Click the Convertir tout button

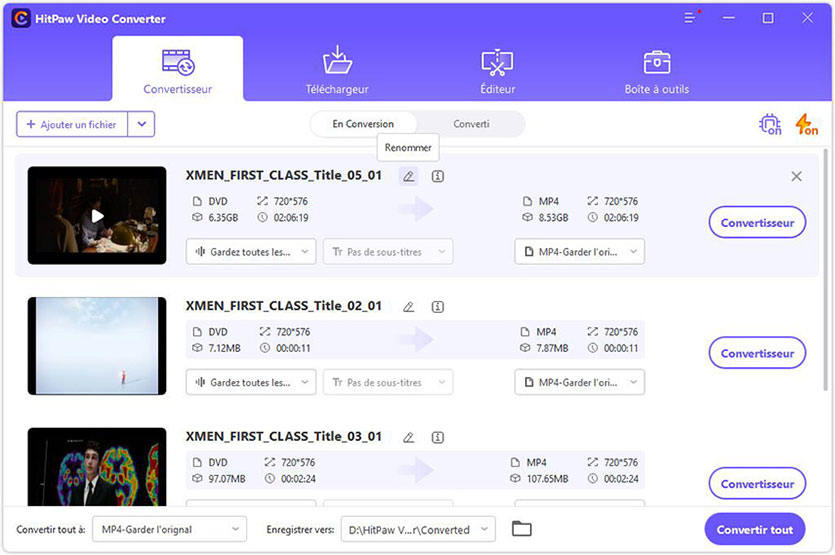(755, 529)
